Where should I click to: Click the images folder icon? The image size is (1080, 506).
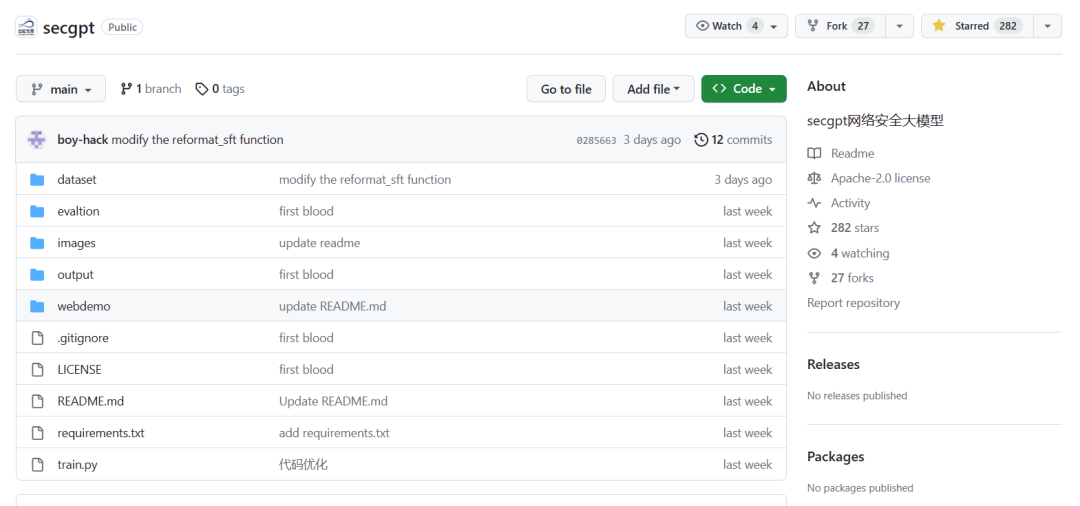click(37, 243)
